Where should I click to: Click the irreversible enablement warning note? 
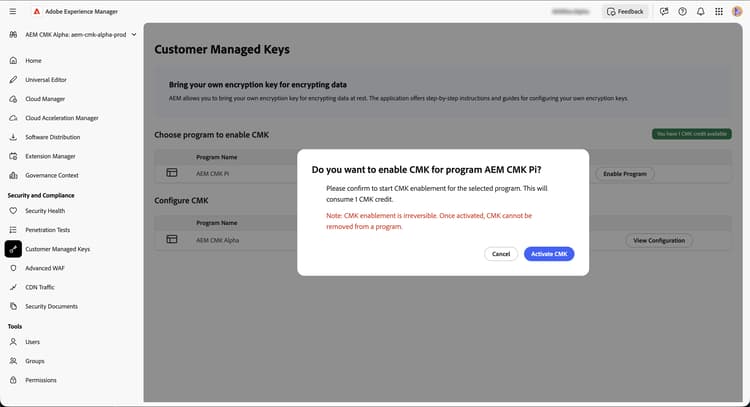[x=429, y=221]
